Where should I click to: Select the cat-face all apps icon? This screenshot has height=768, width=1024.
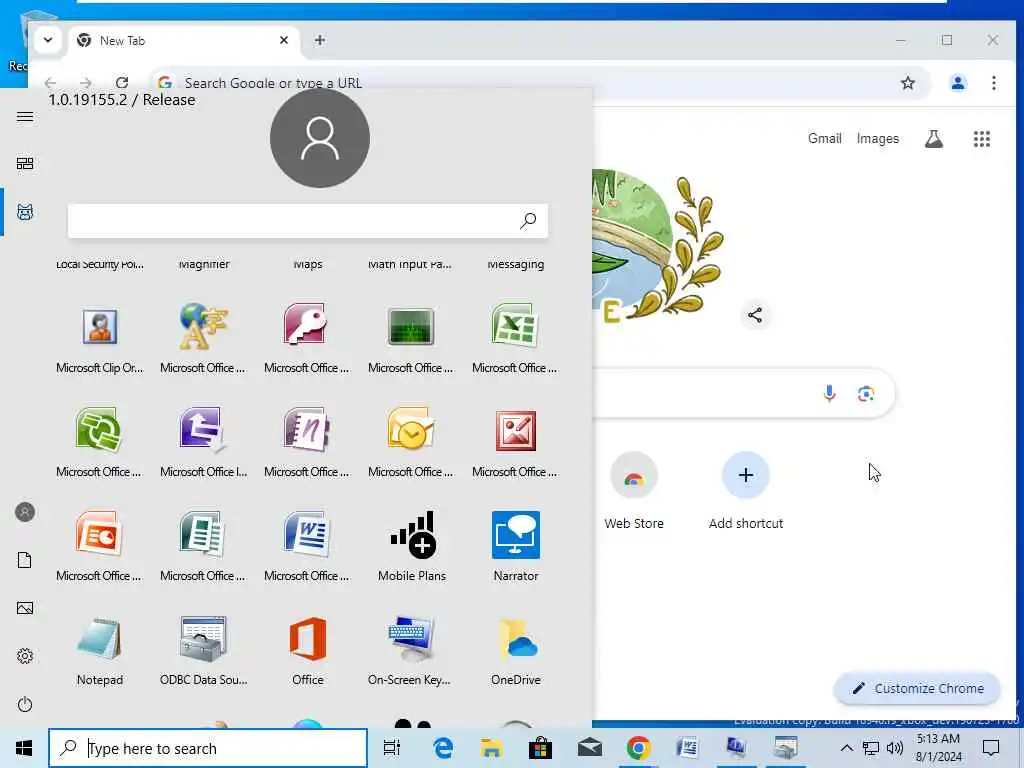pos(25,212)
